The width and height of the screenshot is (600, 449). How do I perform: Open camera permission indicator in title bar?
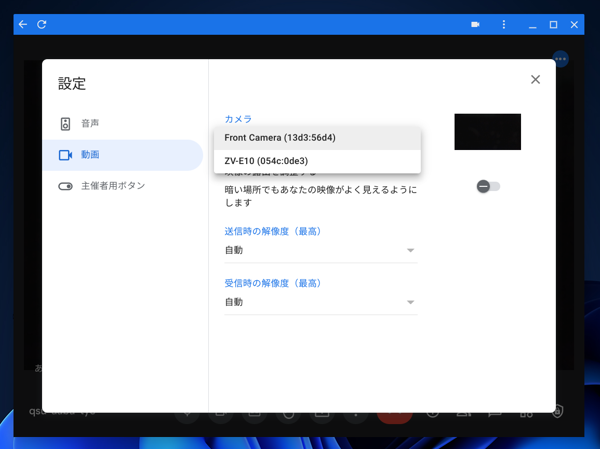[475, 24]
